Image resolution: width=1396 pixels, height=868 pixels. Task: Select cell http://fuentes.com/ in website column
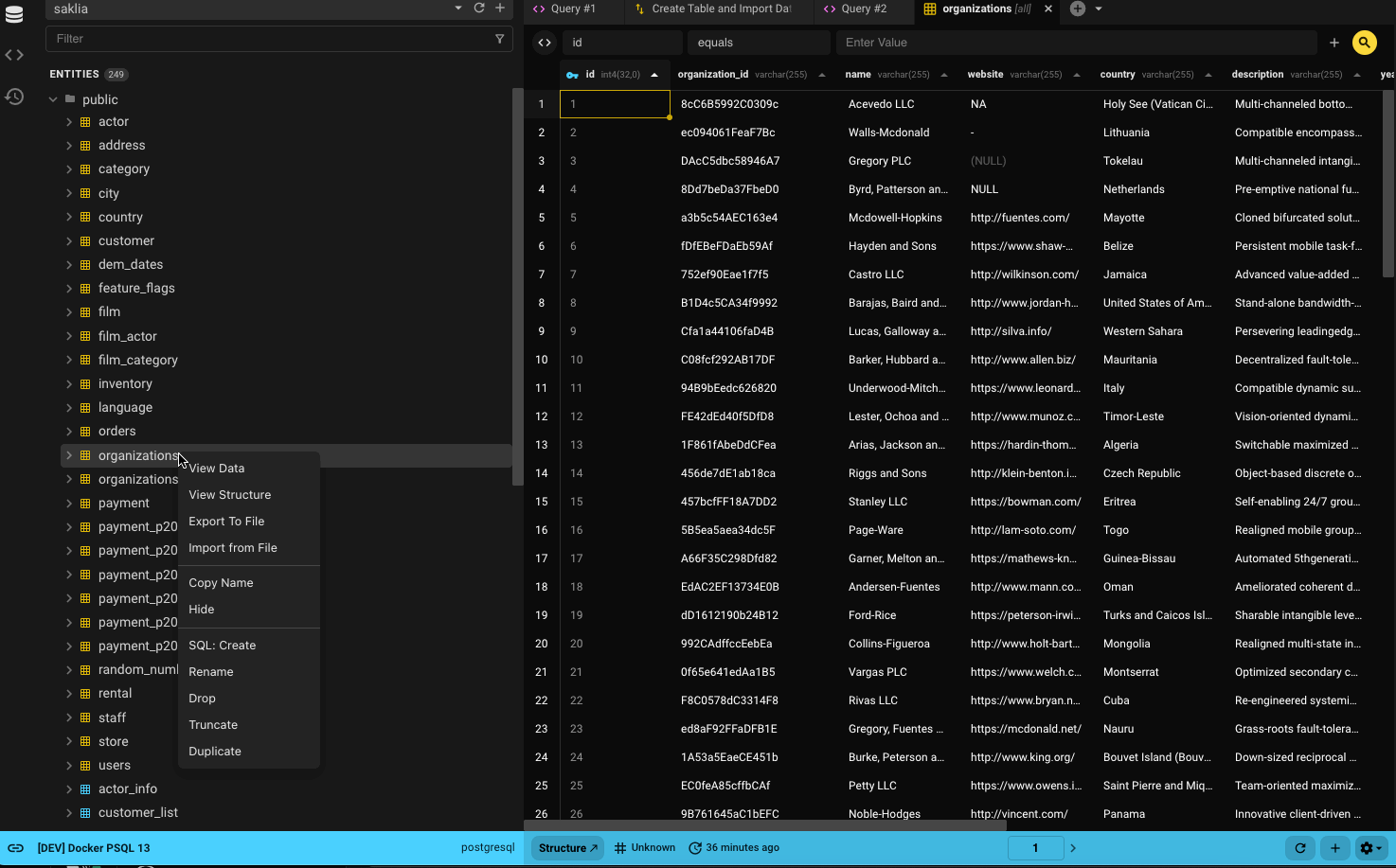pyautogui.click(x=1028, y=218)
